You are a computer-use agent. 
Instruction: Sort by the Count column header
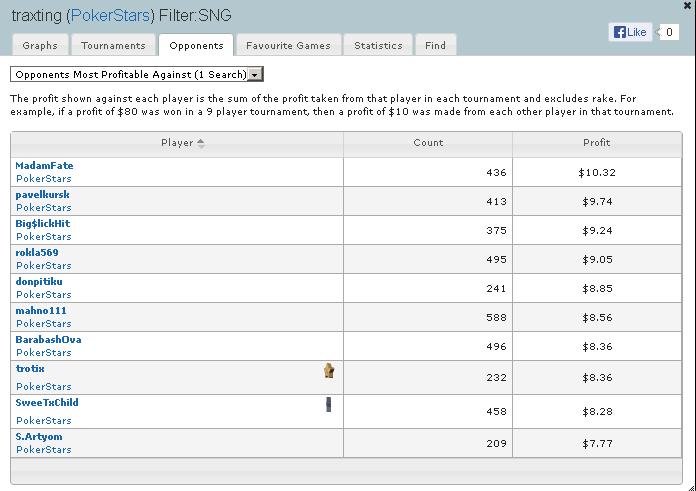coord(428,143)
